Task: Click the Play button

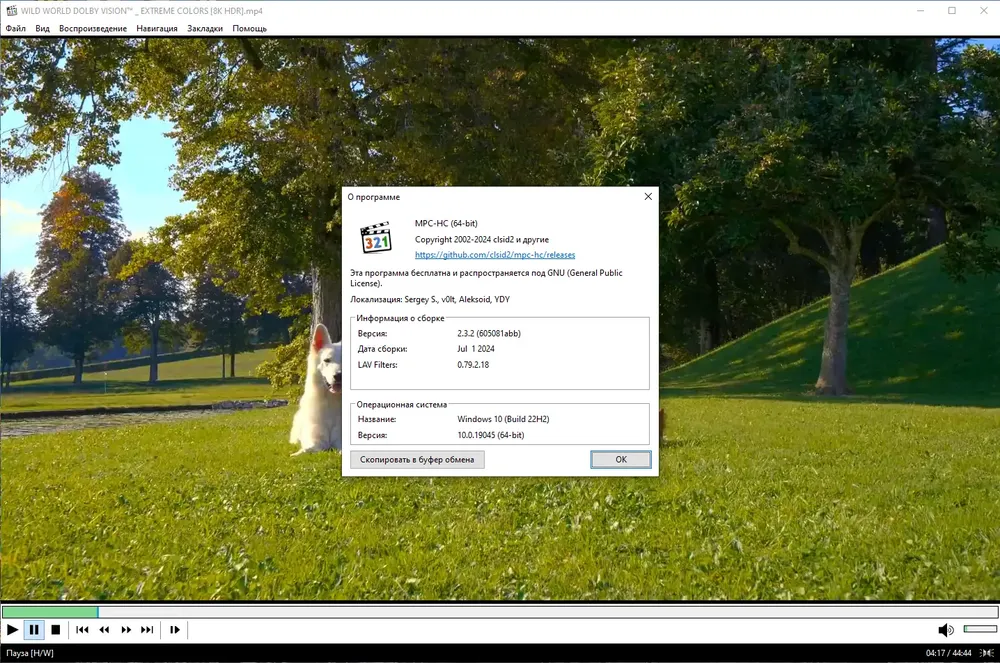Action: click(12, 630)
